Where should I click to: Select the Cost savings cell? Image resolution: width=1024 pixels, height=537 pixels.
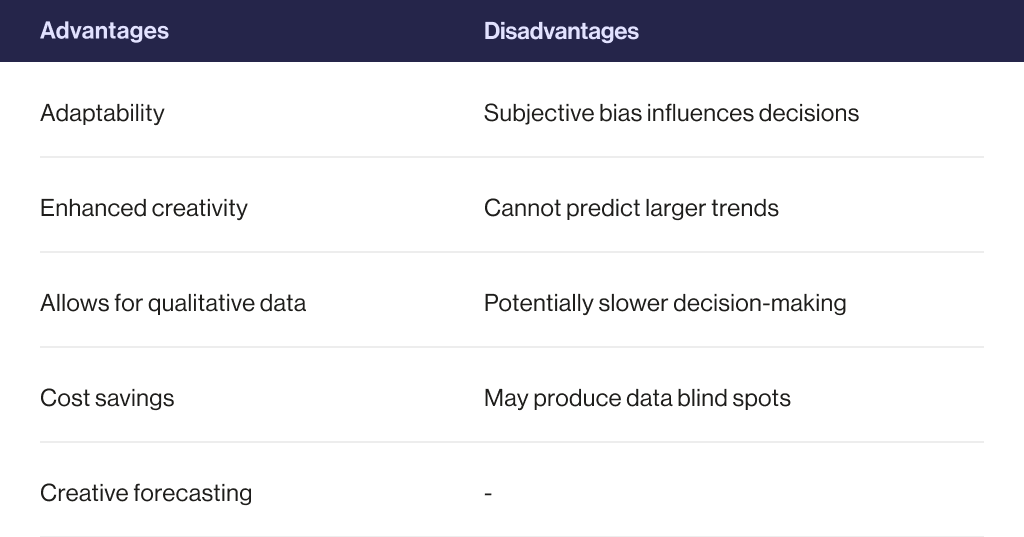[x=107, y=398]
